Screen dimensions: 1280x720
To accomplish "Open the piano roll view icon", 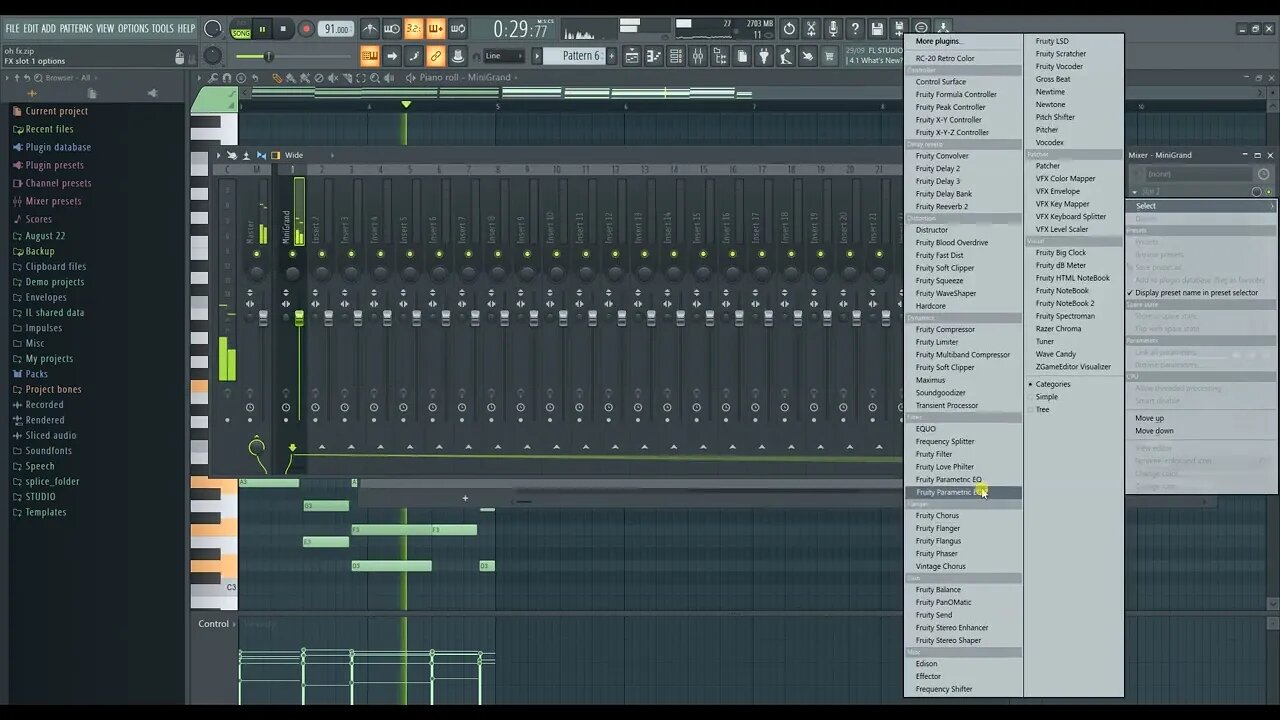I will [x=653, y=56].
